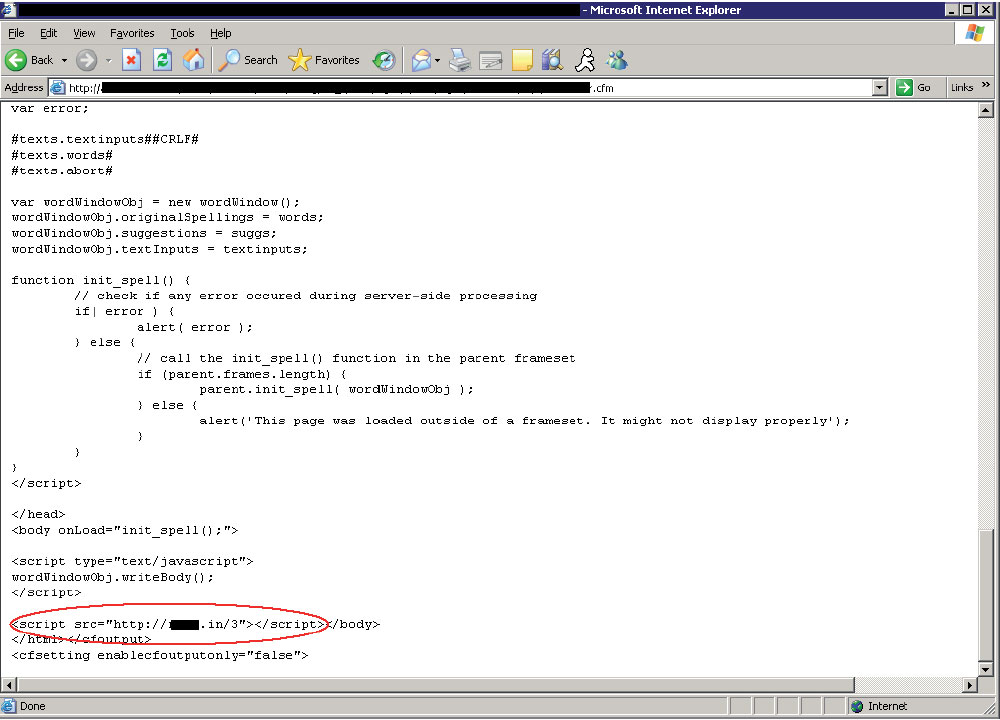Click the page icon in Address bar

[x=58, y=88]
